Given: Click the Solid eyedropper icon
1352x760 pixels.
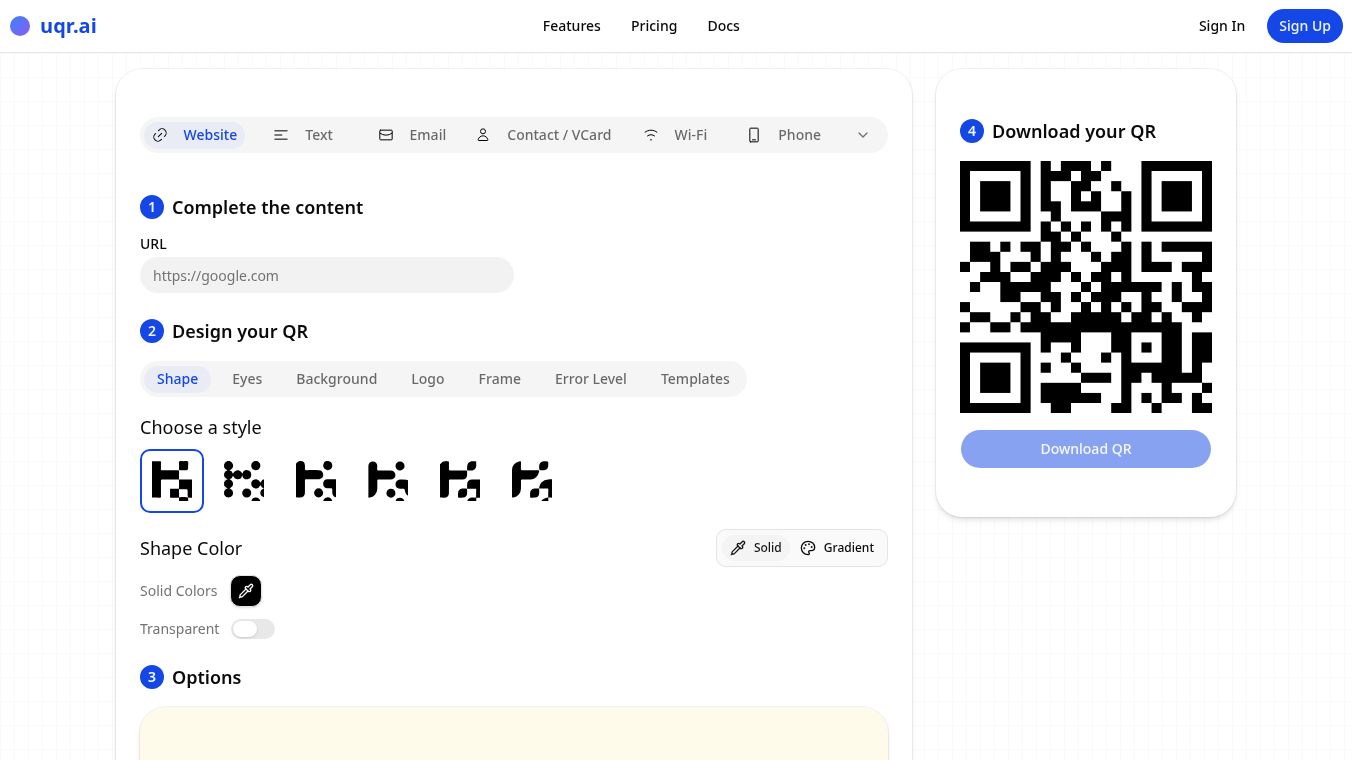Looking at the screenshot, I should pos(738,548).
